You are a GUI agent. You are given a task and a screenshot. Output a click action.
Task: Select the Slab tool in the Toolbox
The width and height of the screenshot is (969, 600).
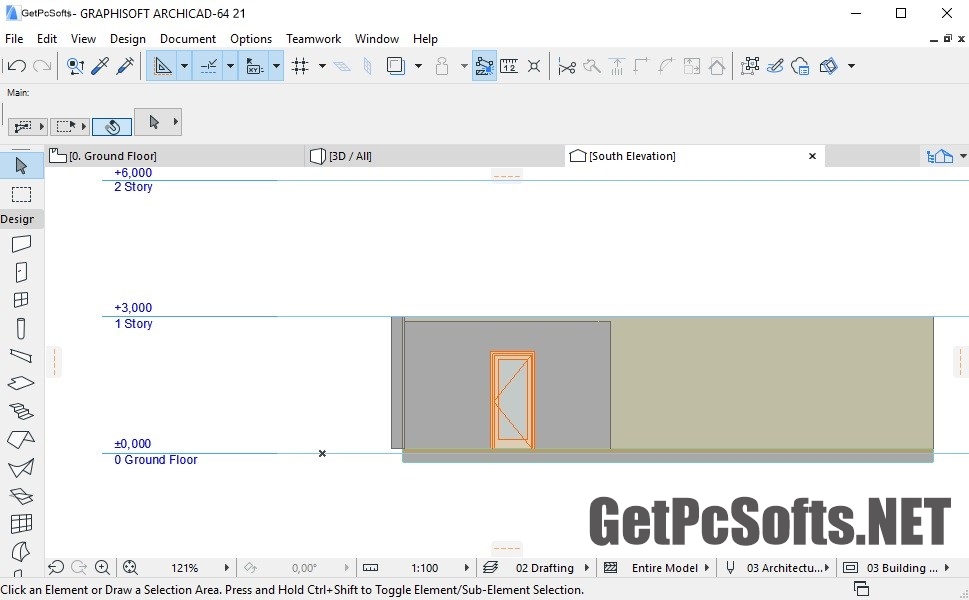21,383
